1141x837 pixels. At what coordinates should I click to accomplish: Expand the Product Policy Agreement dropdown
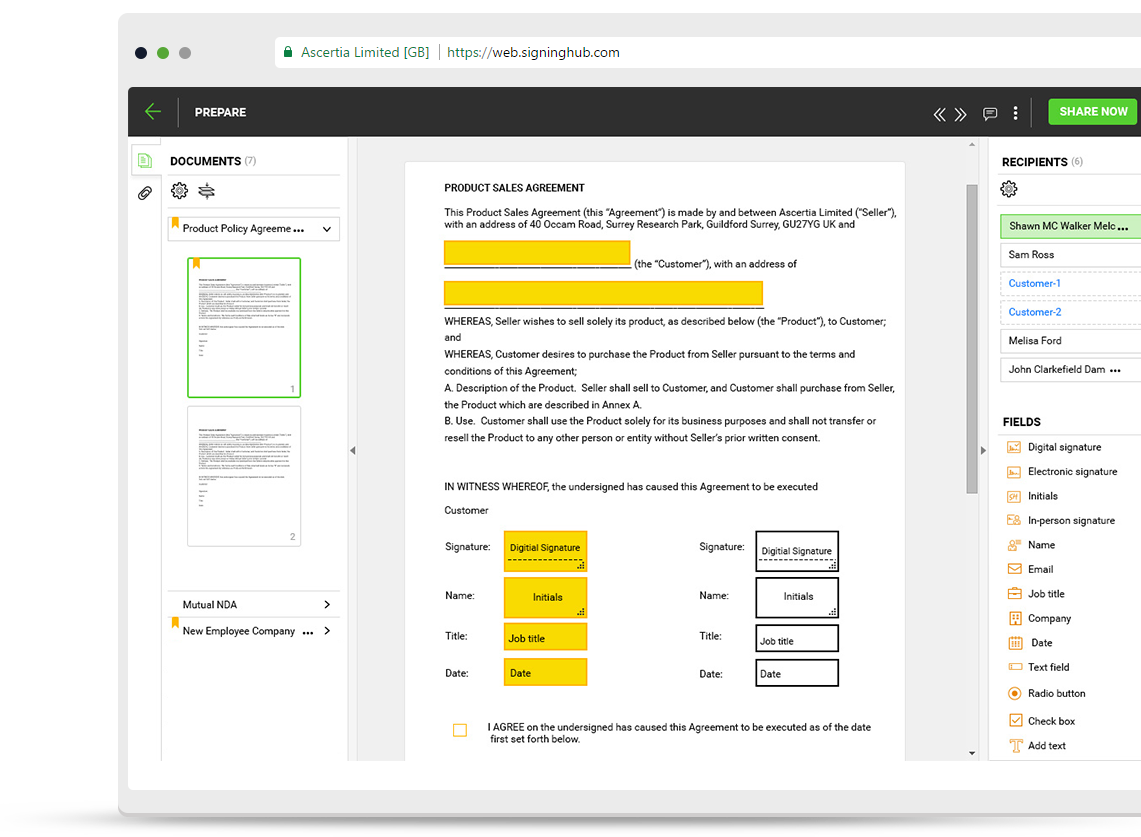326,229
